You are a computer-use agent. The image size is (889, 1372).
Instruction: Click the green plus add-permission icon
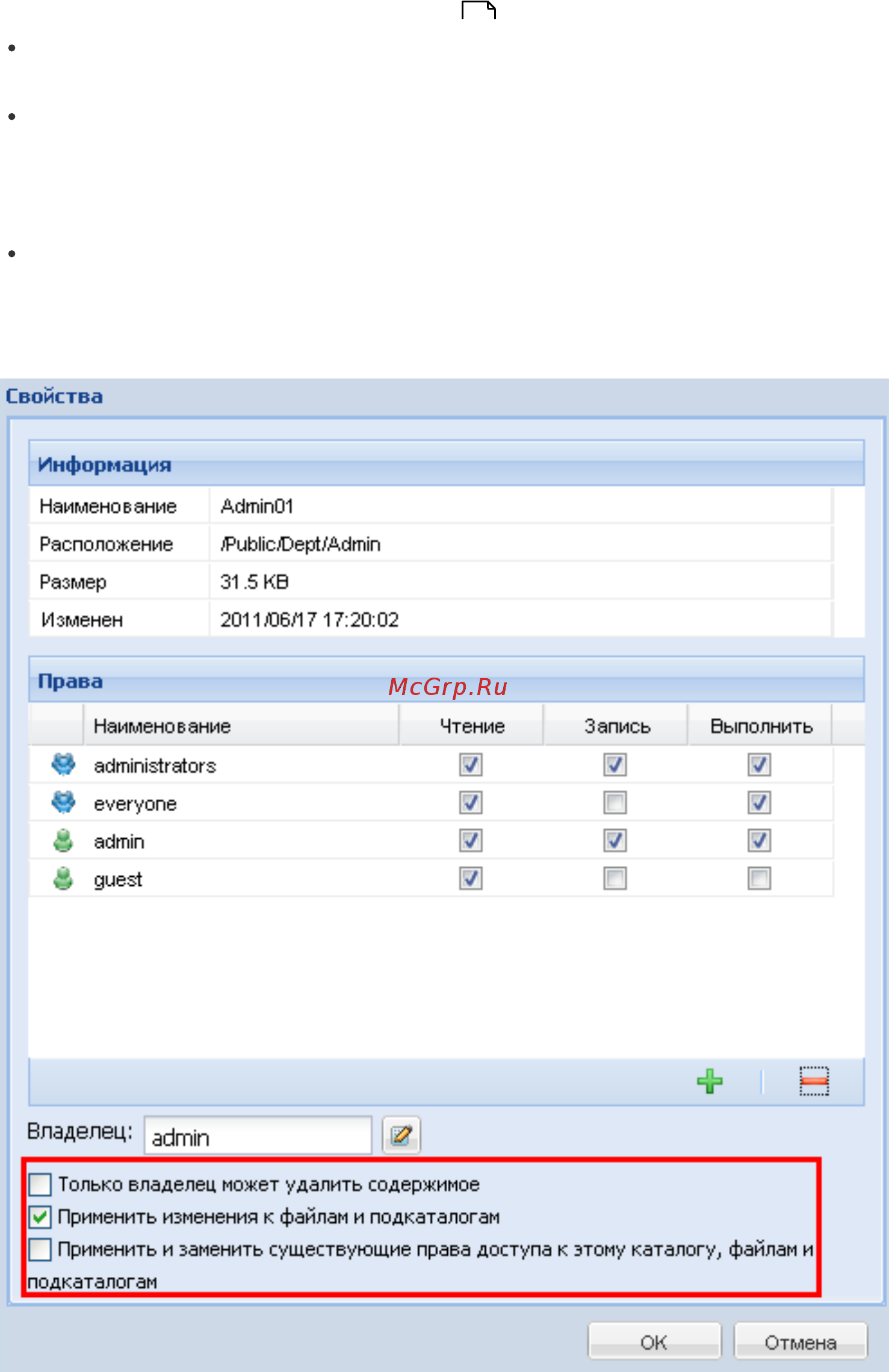click(710, 1081)
